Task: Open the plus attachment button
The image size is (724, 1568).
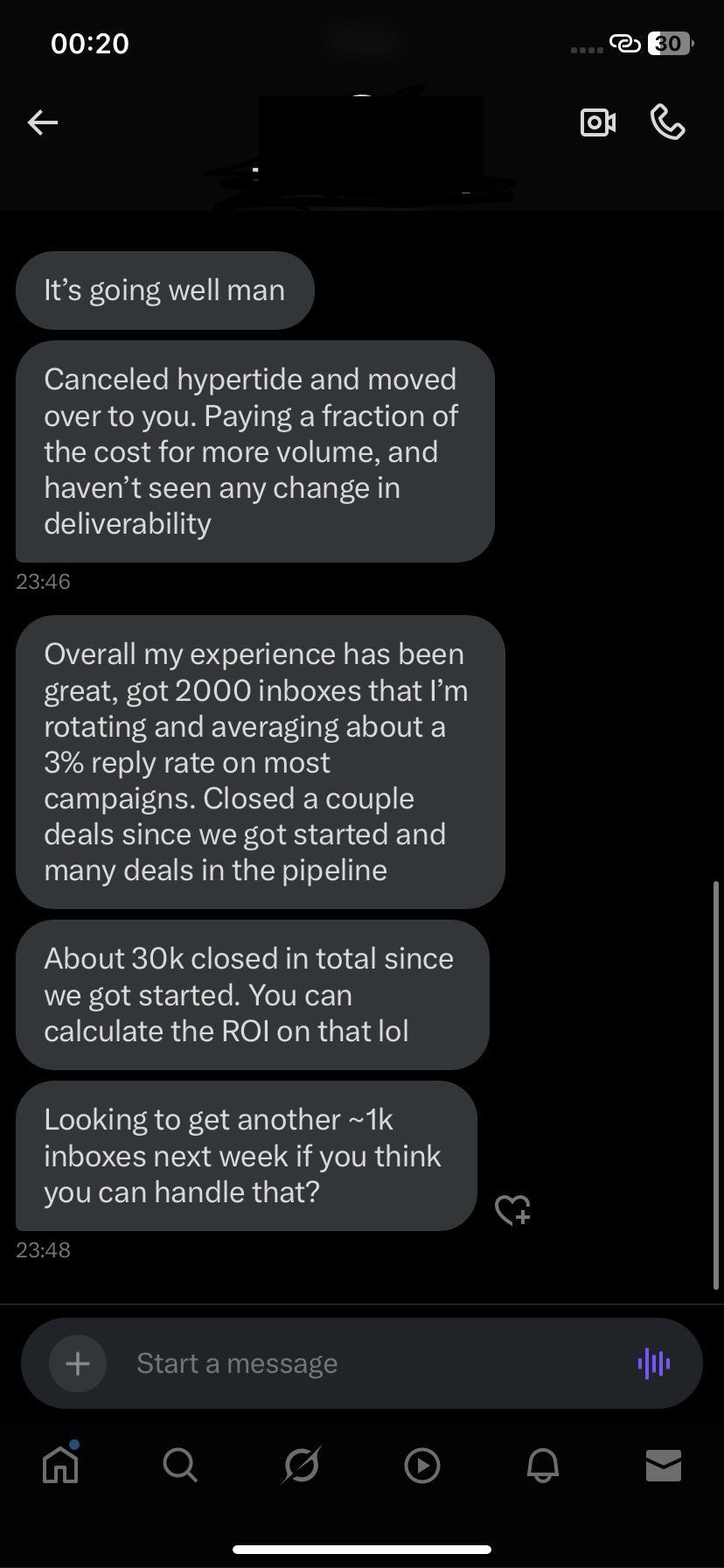Action: [x=78, y=1363]
